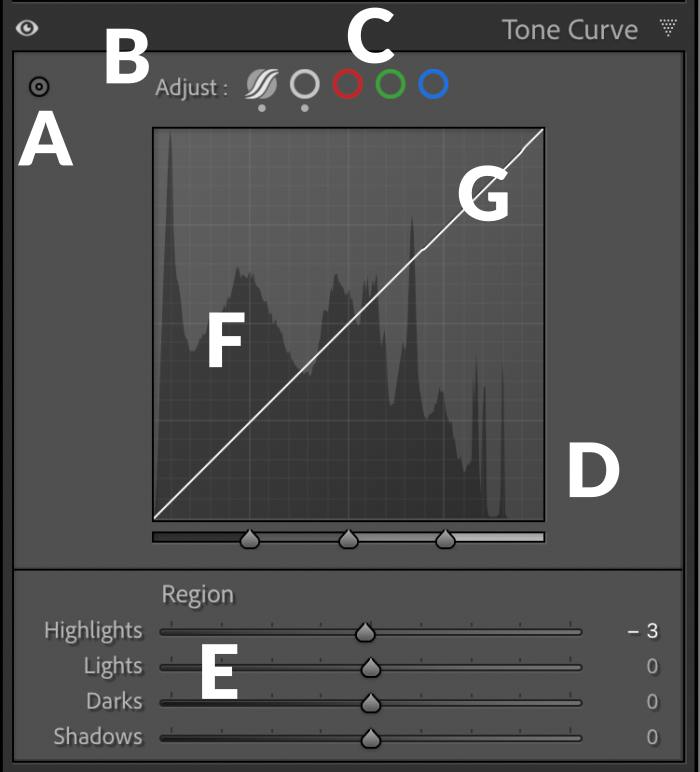Toggle Tone Curve panel visibility eye
Screen dimensions: 700x772
(x=27, y=28)
